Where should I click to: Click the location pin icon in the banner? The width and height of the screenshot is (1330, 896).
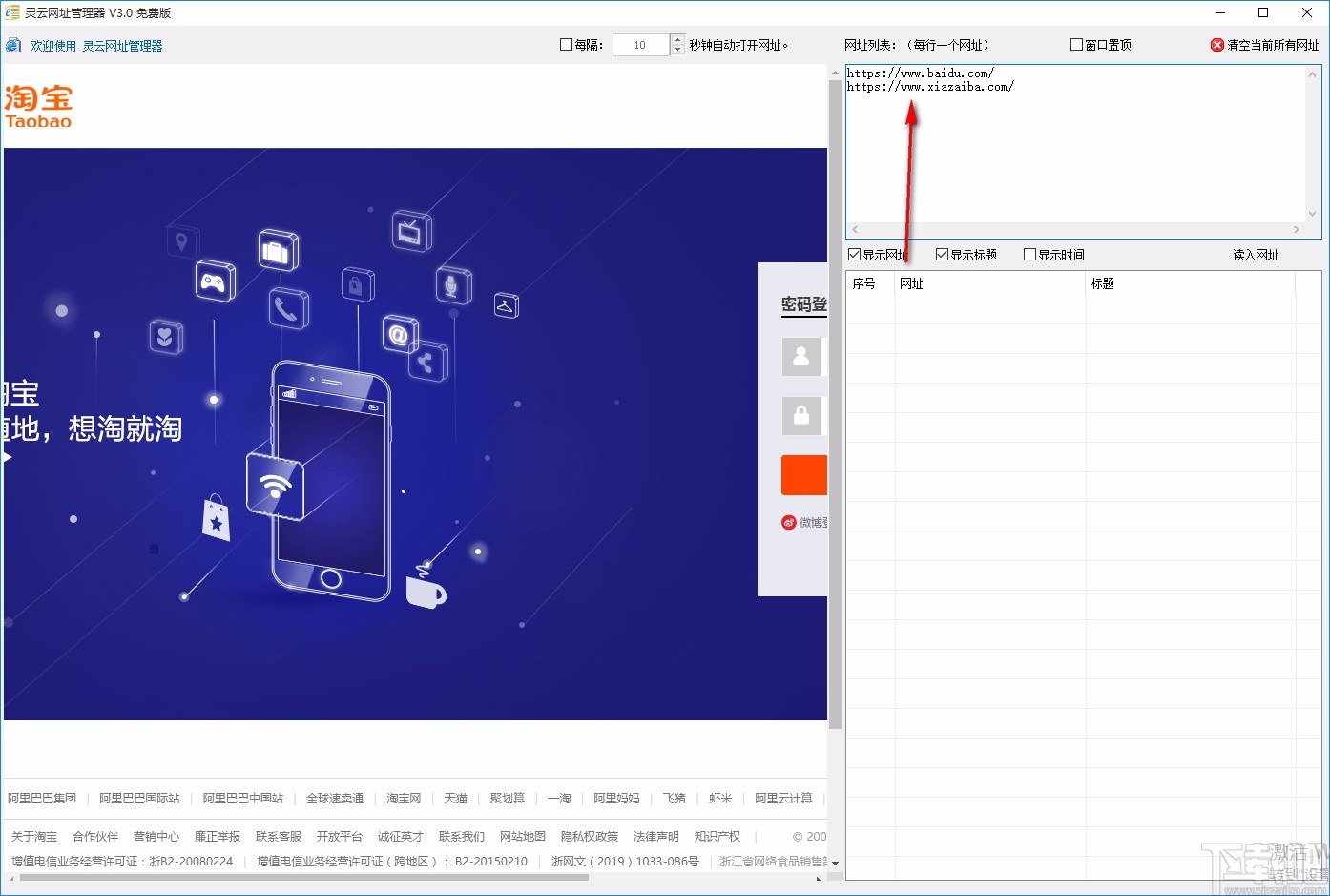coord(181,240)
